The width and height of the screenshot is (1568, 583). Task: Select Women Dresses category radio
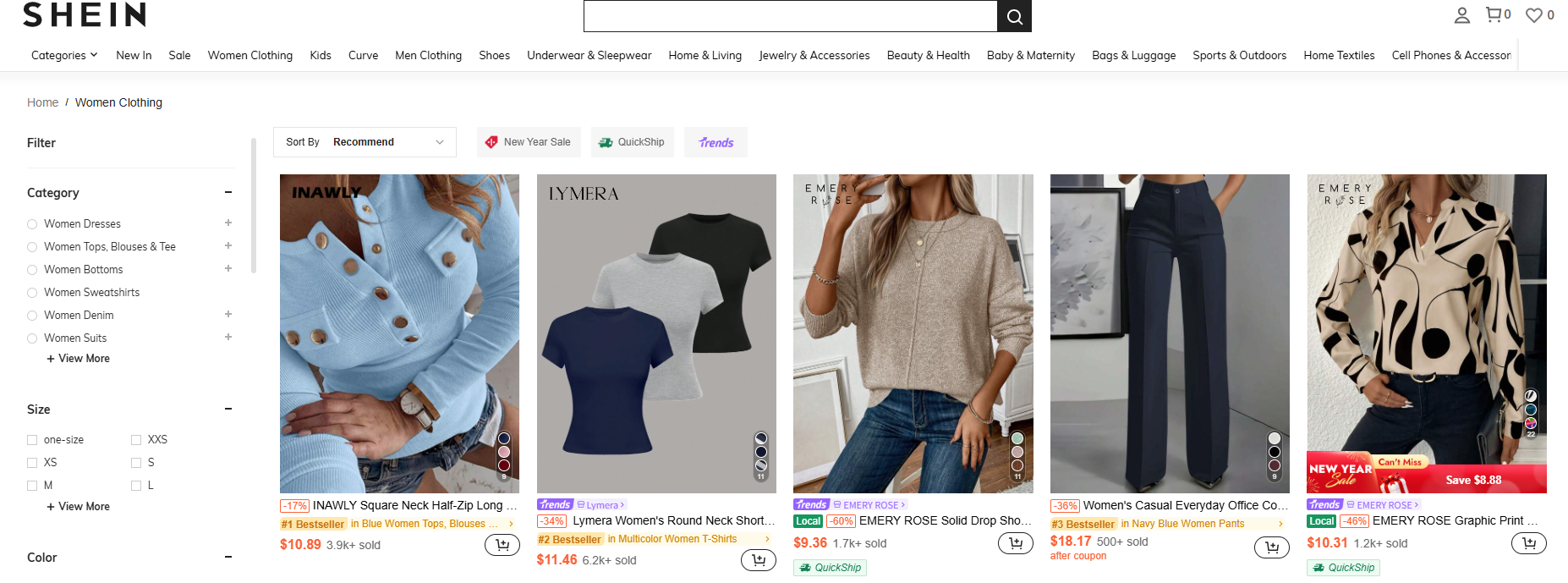click(32, 224)
